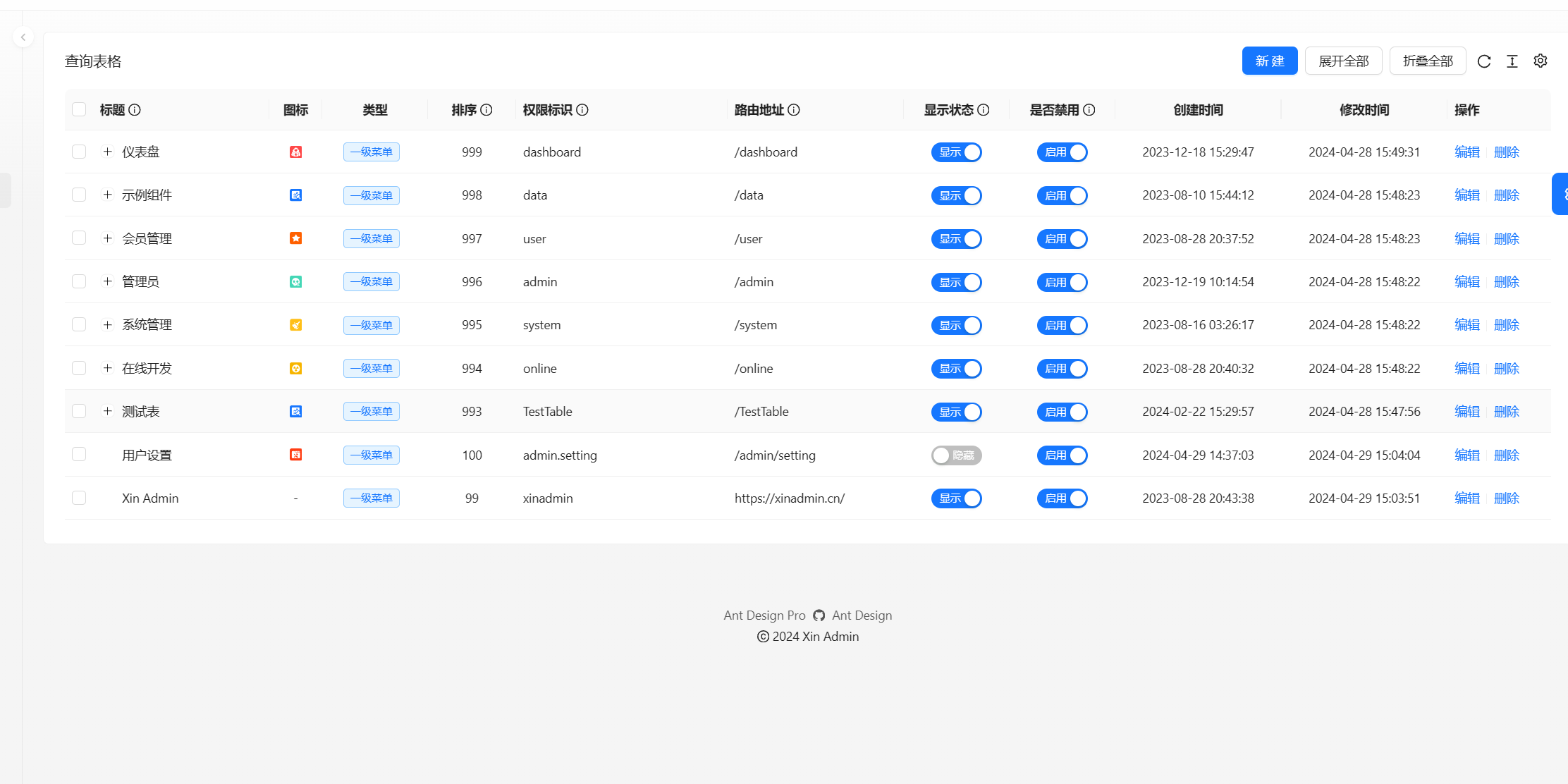This screenshot has width=1568, height=784.
Task: Tick the checkbox for Xin Admin row
Action: [79, 498]
